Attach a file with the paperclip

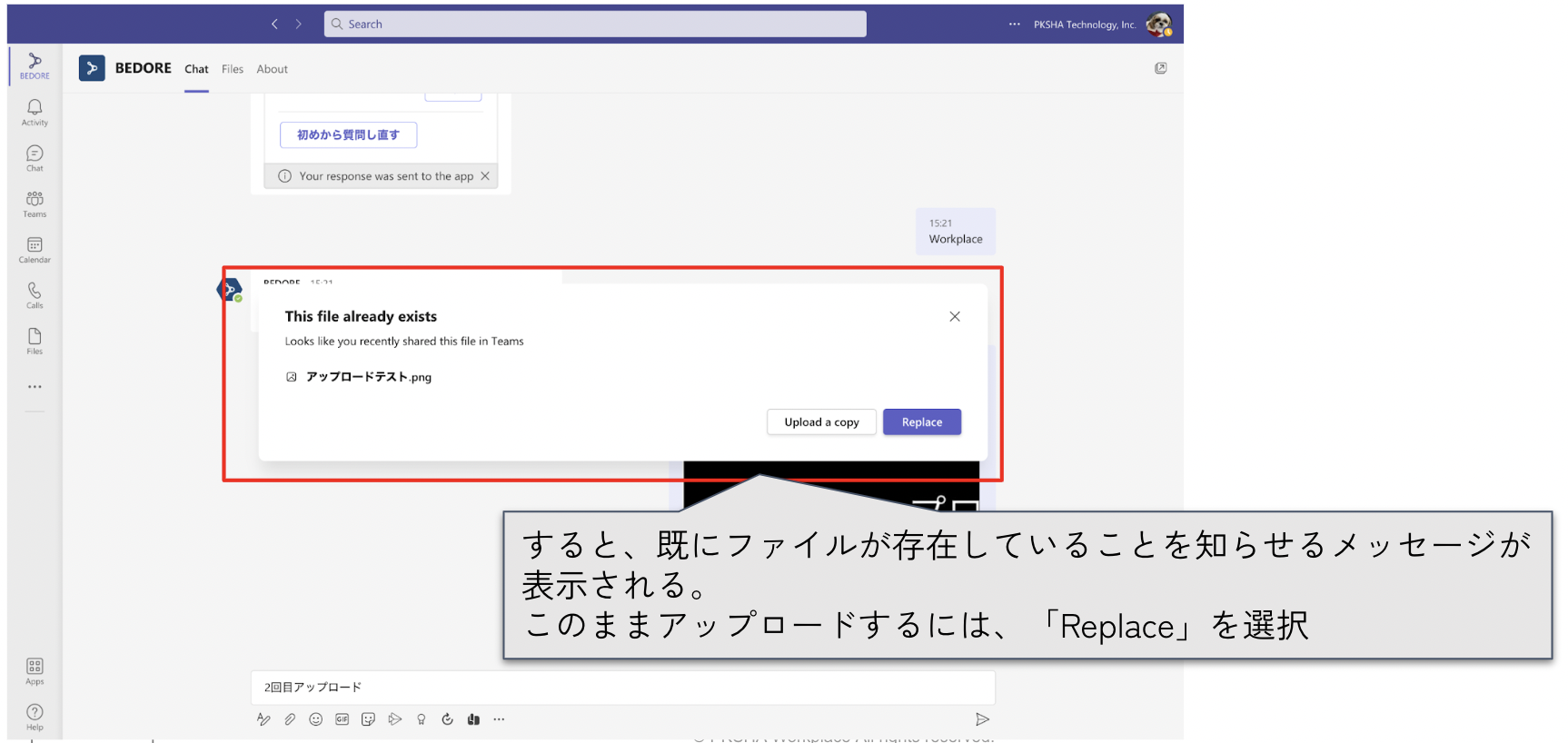click(290, 719)
